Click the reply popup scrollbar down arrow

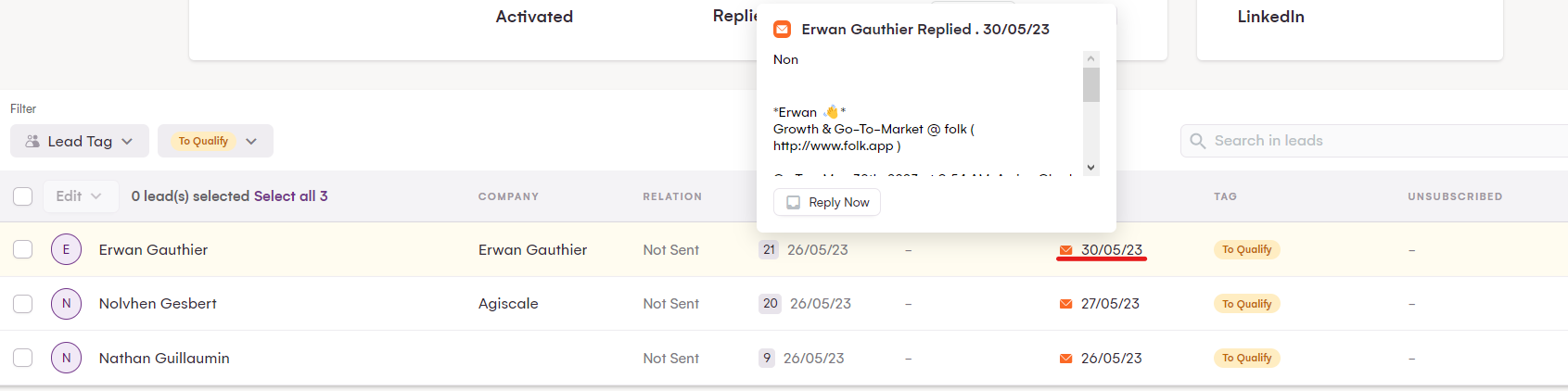coord(1090,168)
